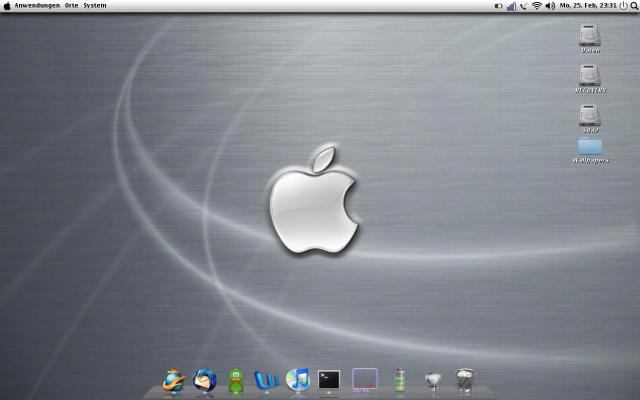Viewport: 640px width, 400px height.
Task: Launch the music note player from the dock
Action: pyautogui.click(x=298, y=380)
